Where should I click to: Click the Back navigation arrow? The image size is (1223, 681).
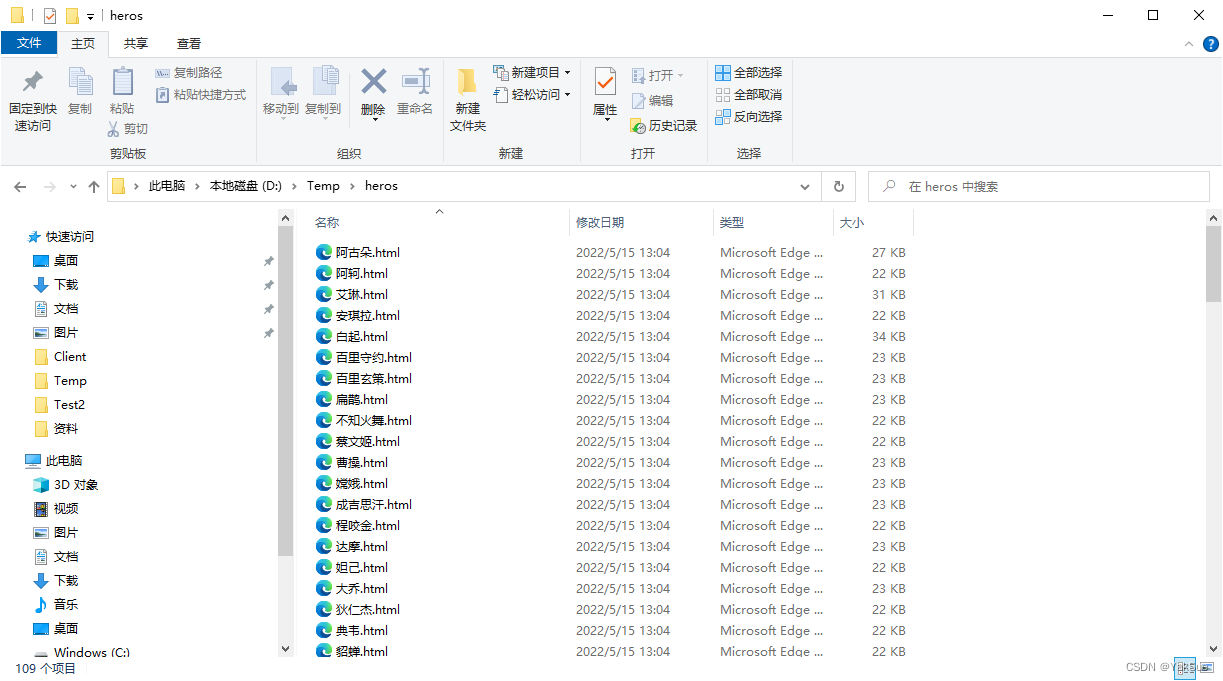point(20,186)
